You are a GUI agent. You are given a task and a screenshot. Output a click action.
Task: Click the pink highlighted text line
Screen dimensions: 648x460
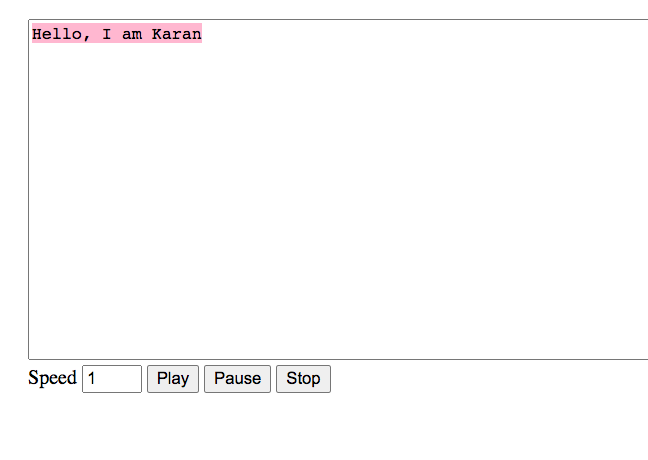pyautogui.click(x=116, y=34)
